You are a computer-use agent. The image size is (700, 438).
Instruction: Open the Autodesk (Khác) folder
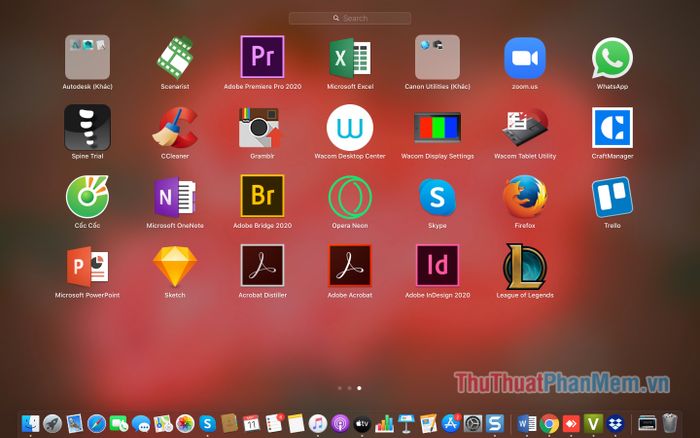(x=88, y=57)
